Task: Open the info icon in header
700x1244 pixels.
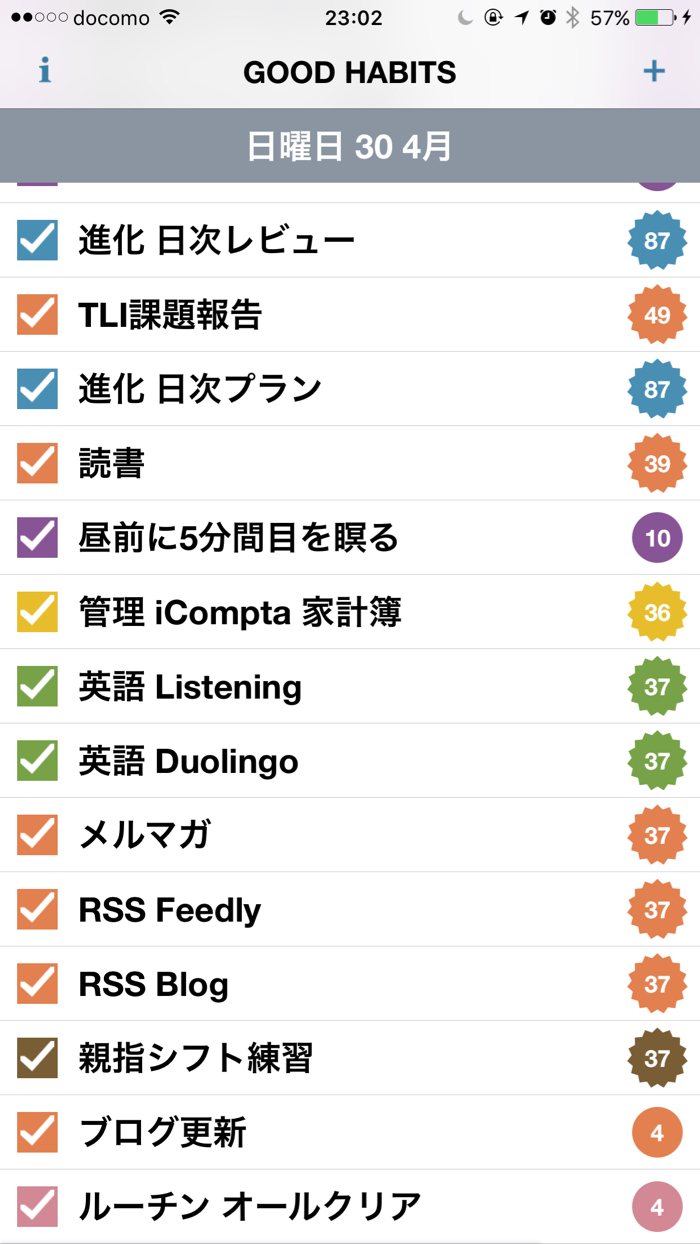Action: pyautogui.click(x=44, y=71)
